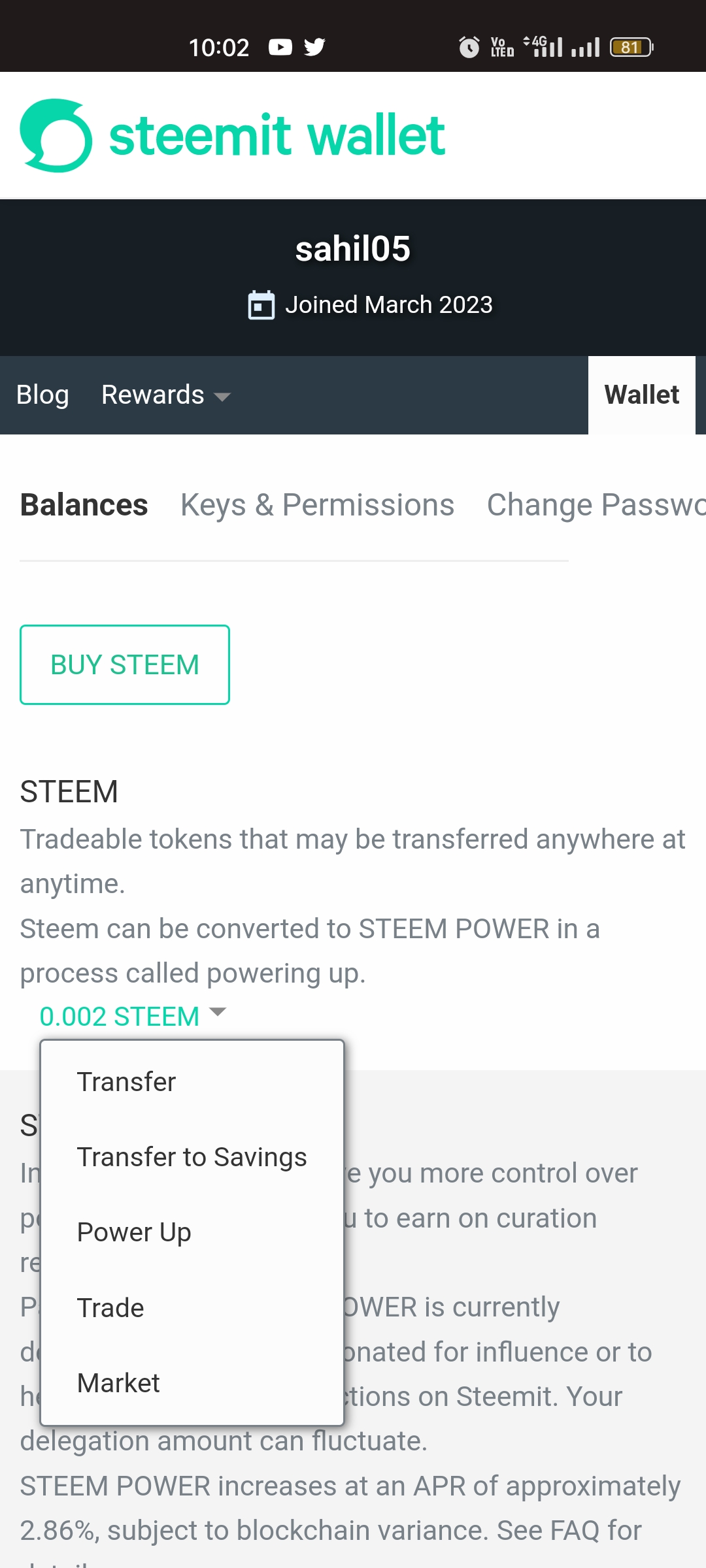Screen dimensions: 706x1568
Task: Open Market from the dropdown list
Action: [x=118, y=1383]
